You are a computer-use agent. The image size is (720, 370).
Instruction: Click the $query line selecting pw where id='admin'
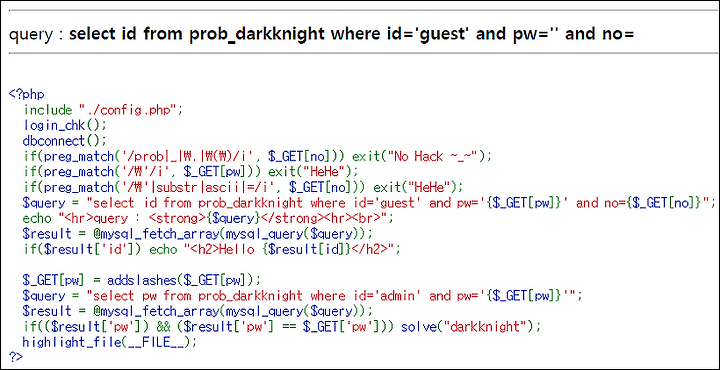click(x=303, y=296)
